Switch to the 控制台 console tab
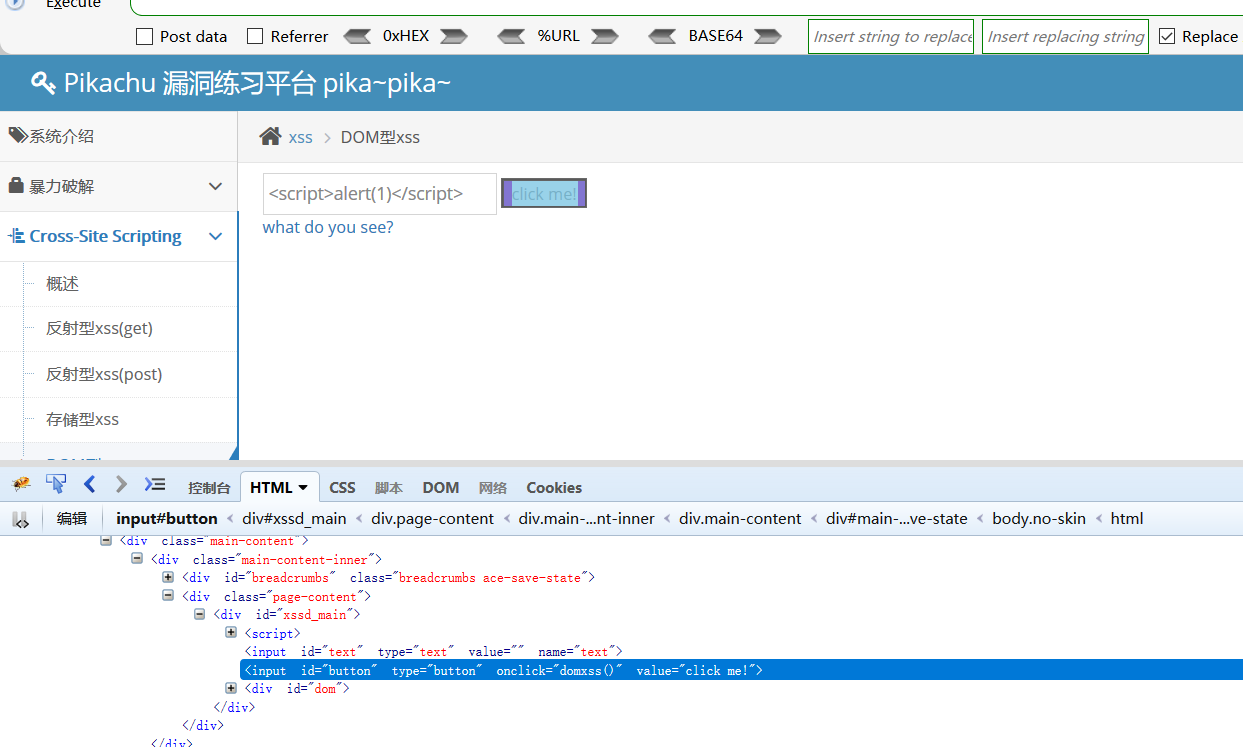Screen dimensions: 1243x747 (x=209, y=488)
